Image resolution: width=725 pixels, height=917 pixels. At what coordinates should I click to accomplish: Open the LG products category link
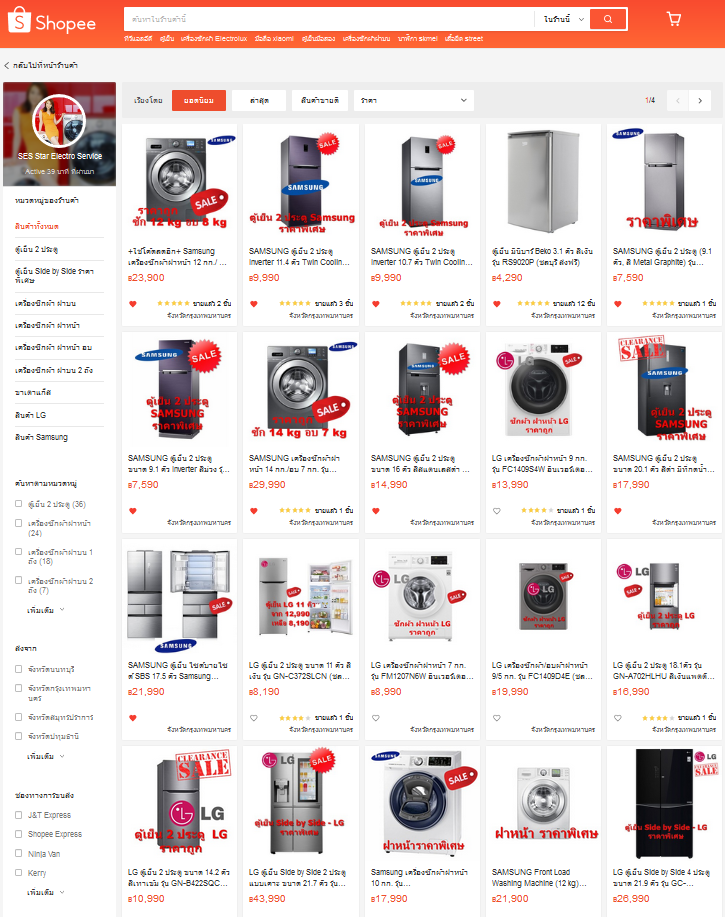[30, 415]
